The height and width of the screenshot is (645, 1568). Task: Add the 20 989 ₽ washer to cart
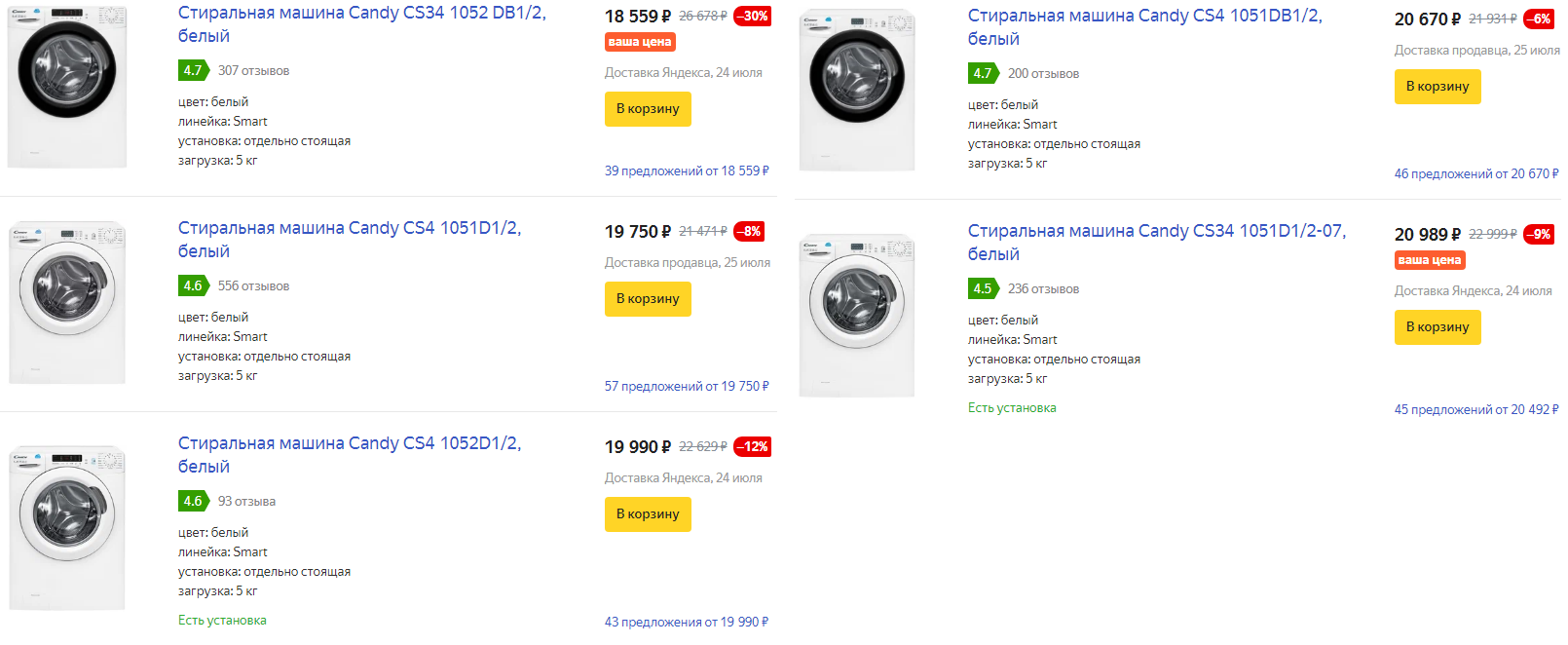tap(1437, 327)
